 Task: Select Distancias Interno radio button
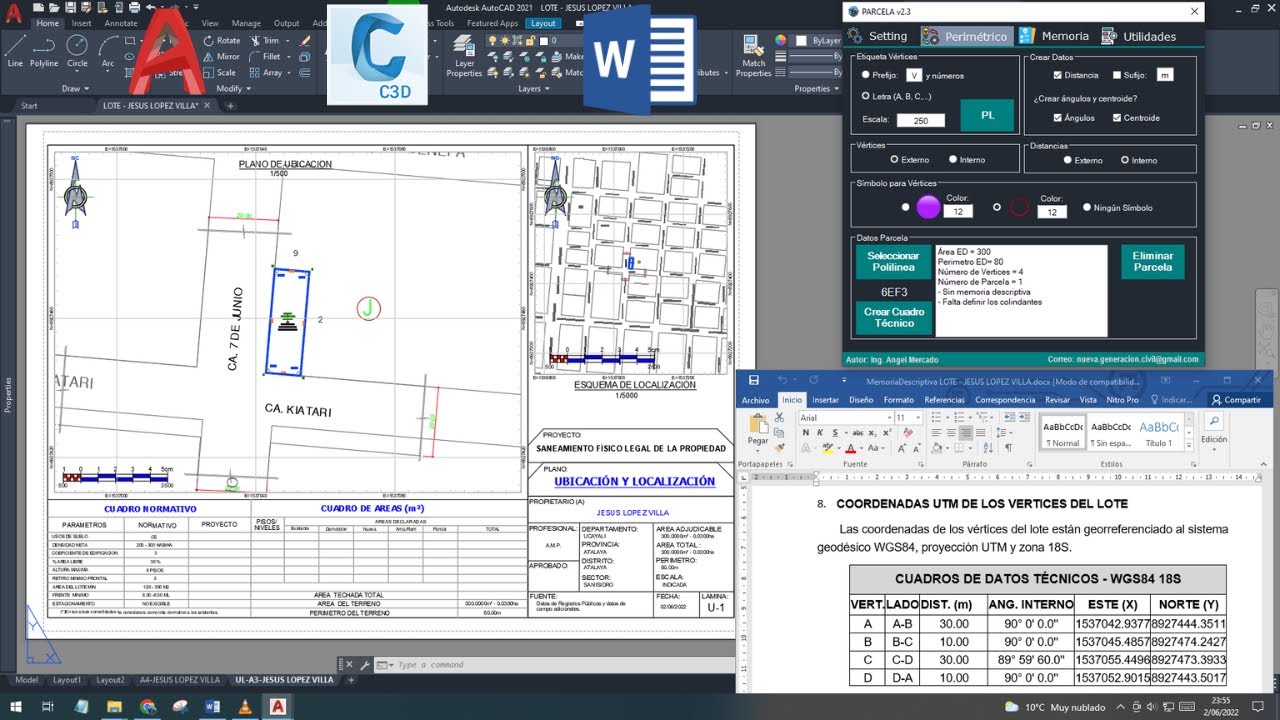[x=1125, y=160]
